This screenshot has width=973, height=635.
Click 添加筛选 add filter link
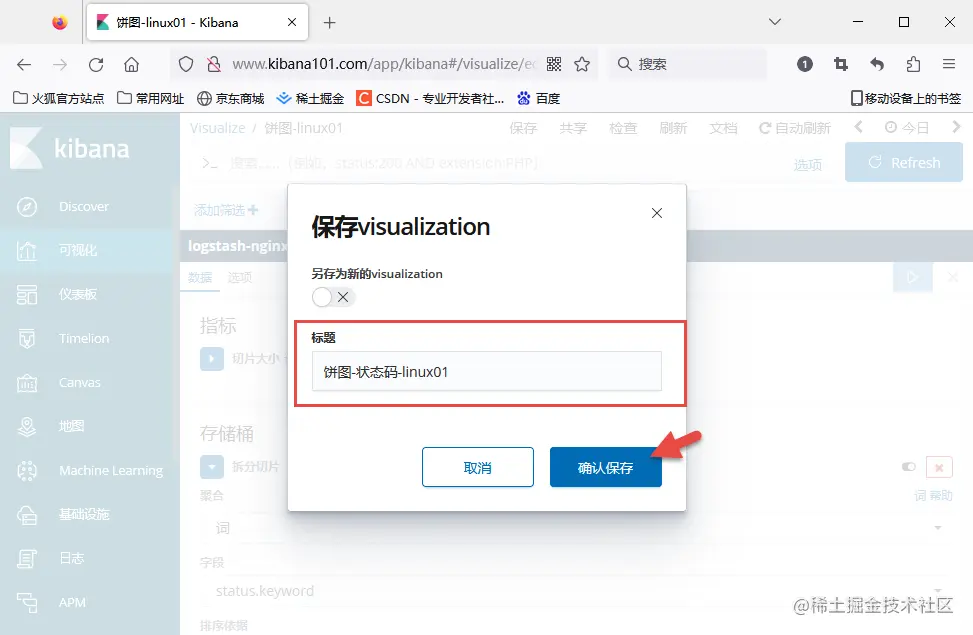226,210
